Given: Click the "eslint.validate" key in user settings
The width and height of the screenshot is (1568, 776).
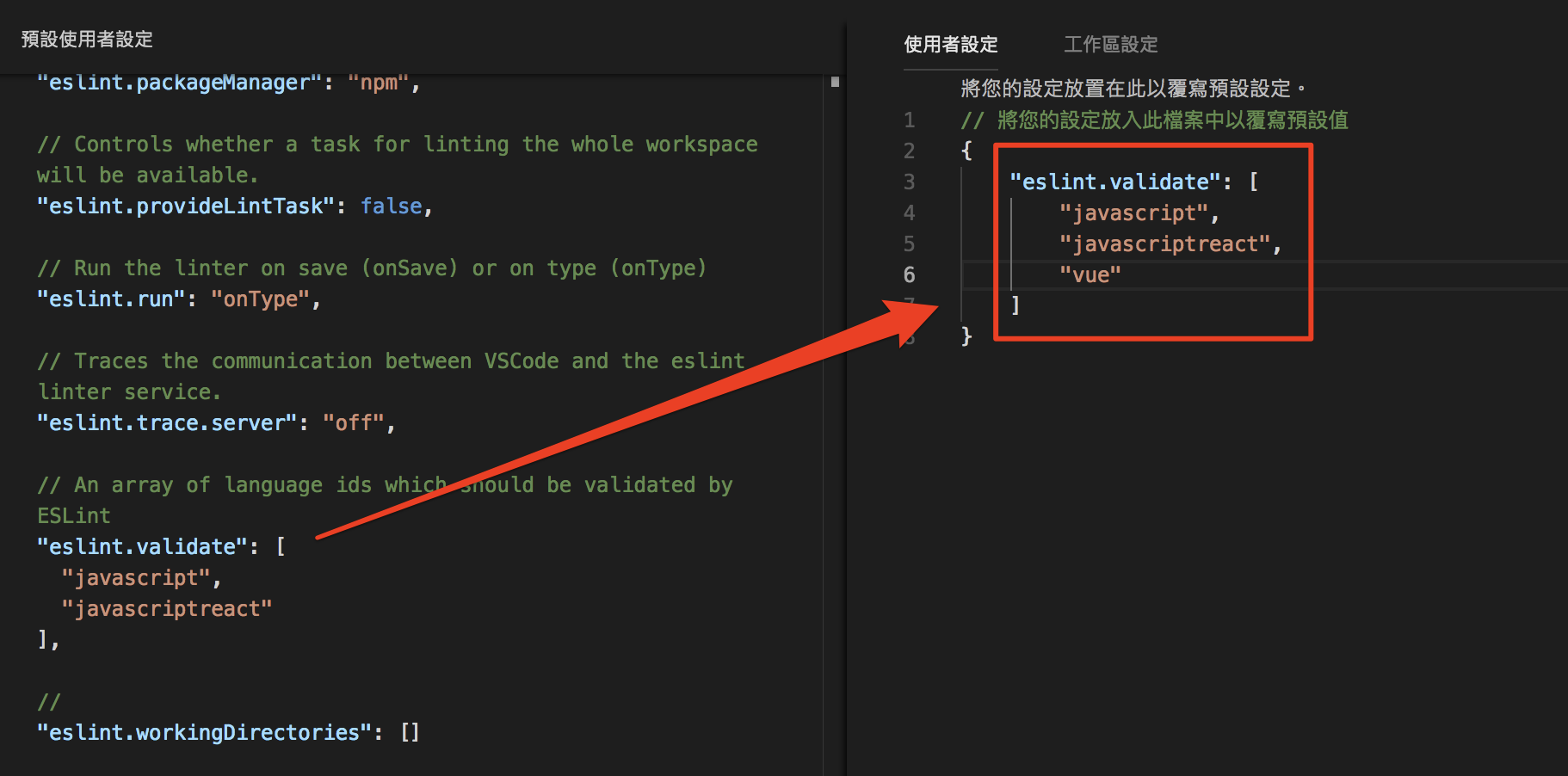Looking at the screenshot, I should pyautogui.click(x=1115, y=182).
